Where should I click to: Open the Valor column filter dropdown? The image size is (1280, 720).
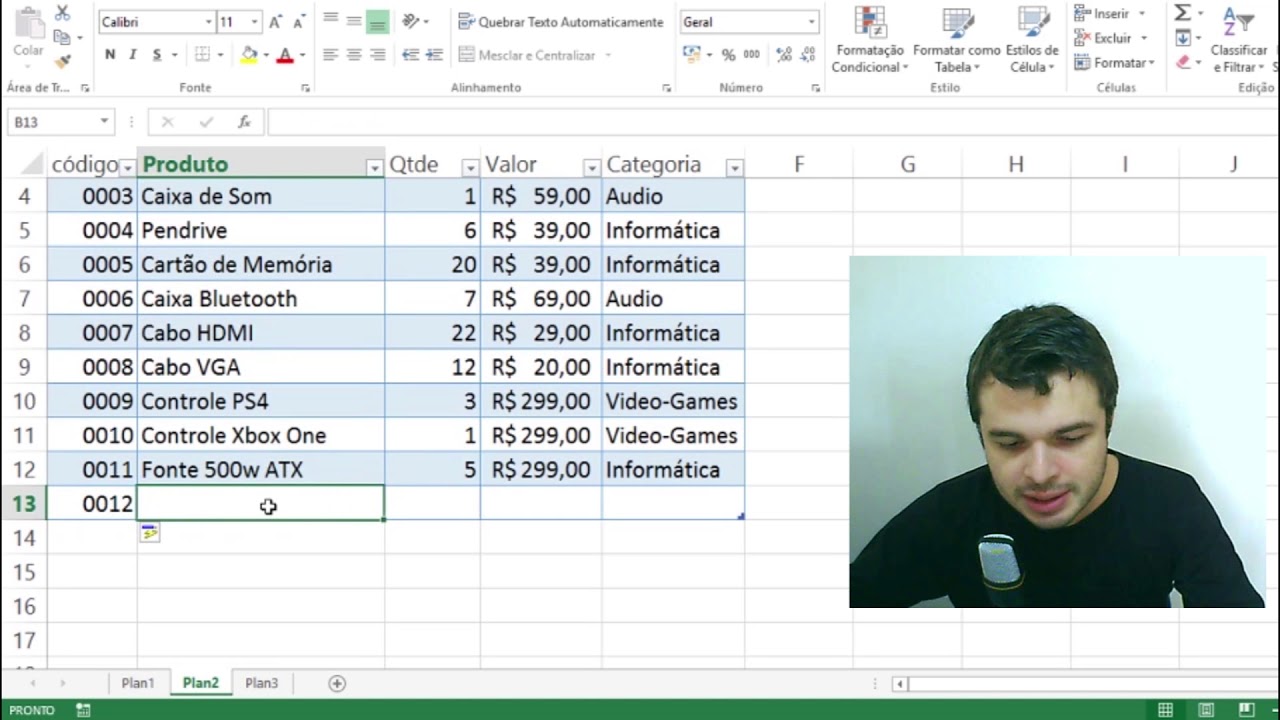592,168
